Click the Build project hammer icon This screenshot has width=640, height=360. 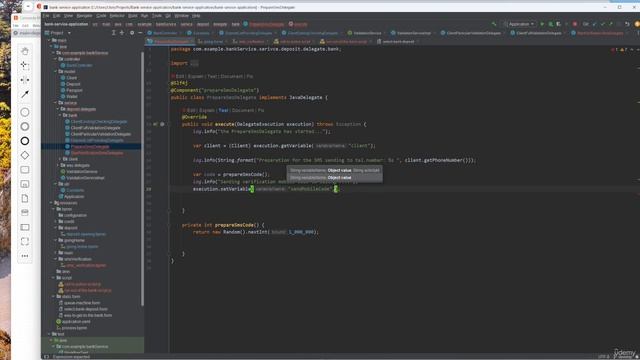click(494, 24)
